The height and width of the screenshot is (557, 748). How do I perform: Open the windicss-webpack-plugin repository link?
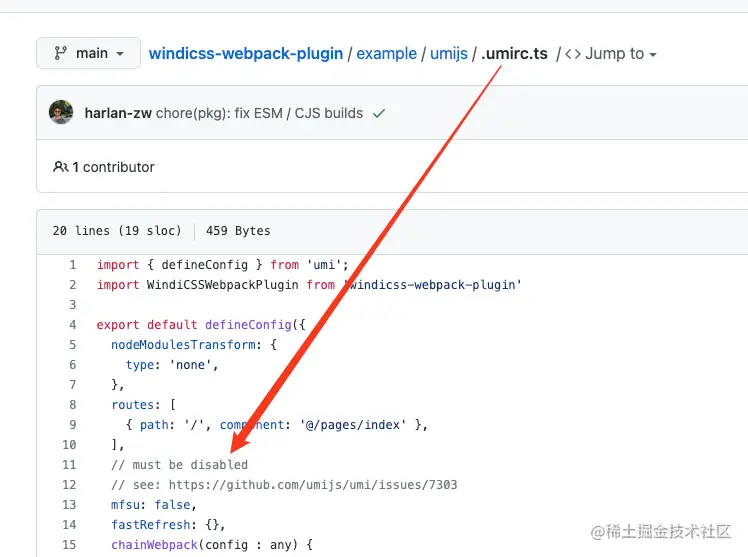click(246, 53)
